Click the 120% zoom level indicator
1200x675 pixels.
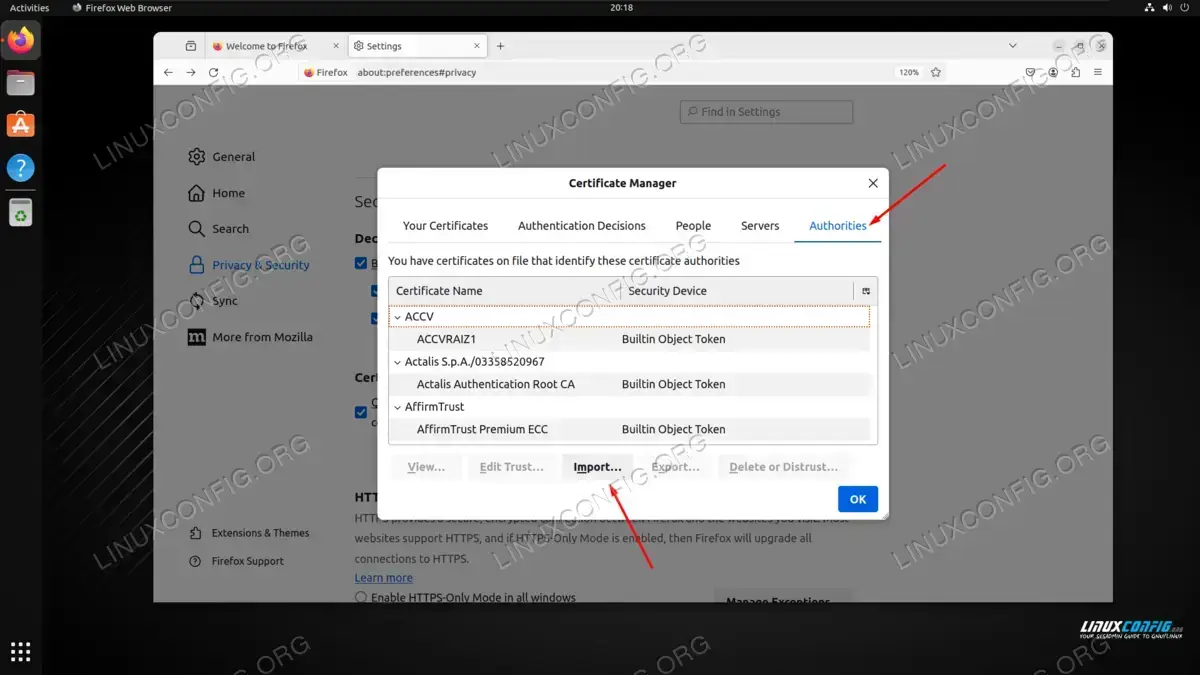[x=908, y=73]
